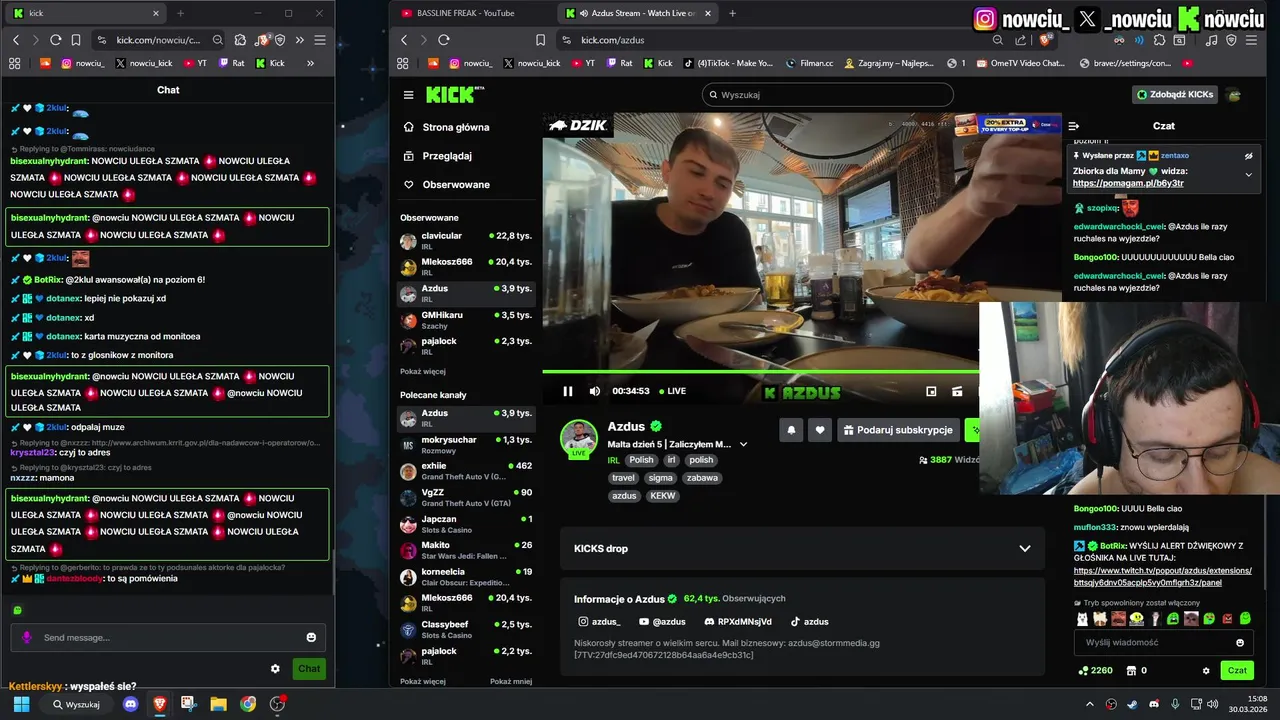This screenshot has width=1280, height=720.
Task: Hide the pinned zentaxo message
Action: tap(1248, 156)
